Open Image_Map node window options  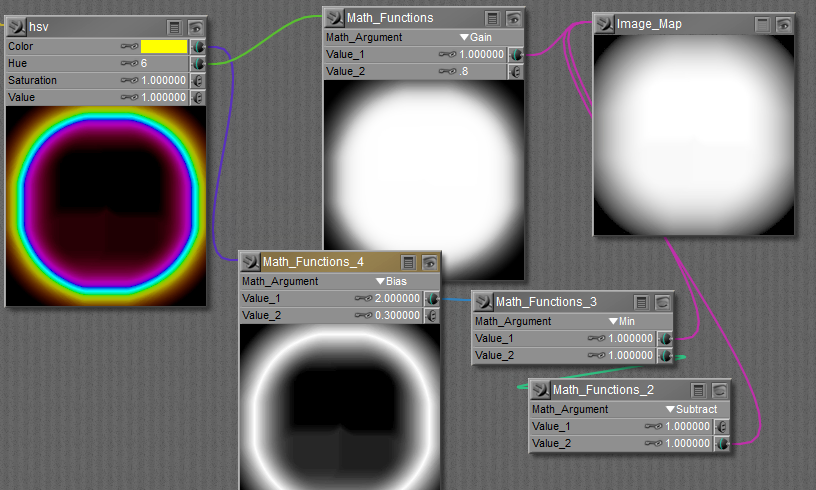tap(762, 24)
